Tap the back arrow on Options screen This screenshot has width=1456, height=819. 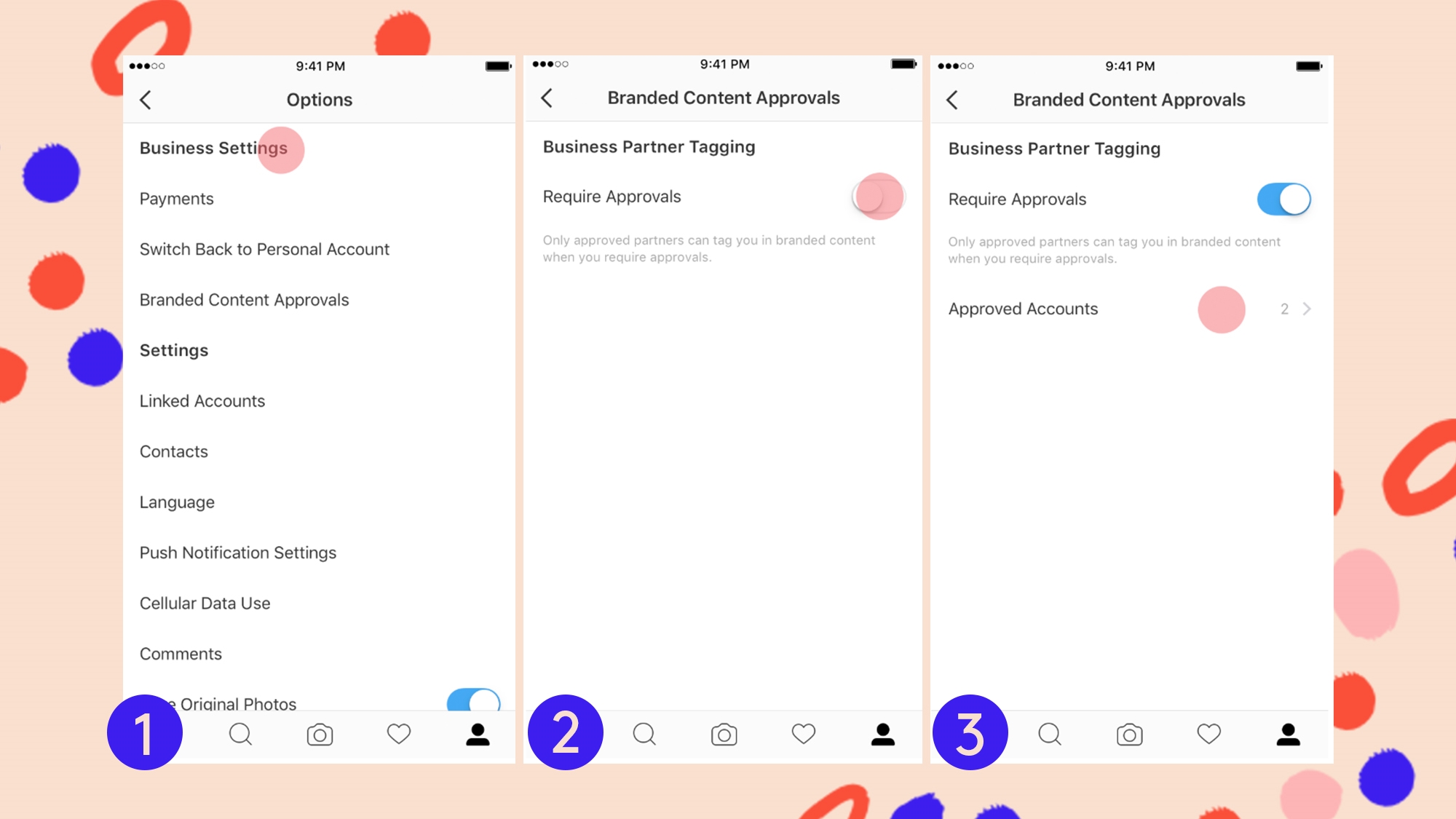pyautogui.click(x=146, y=98)
